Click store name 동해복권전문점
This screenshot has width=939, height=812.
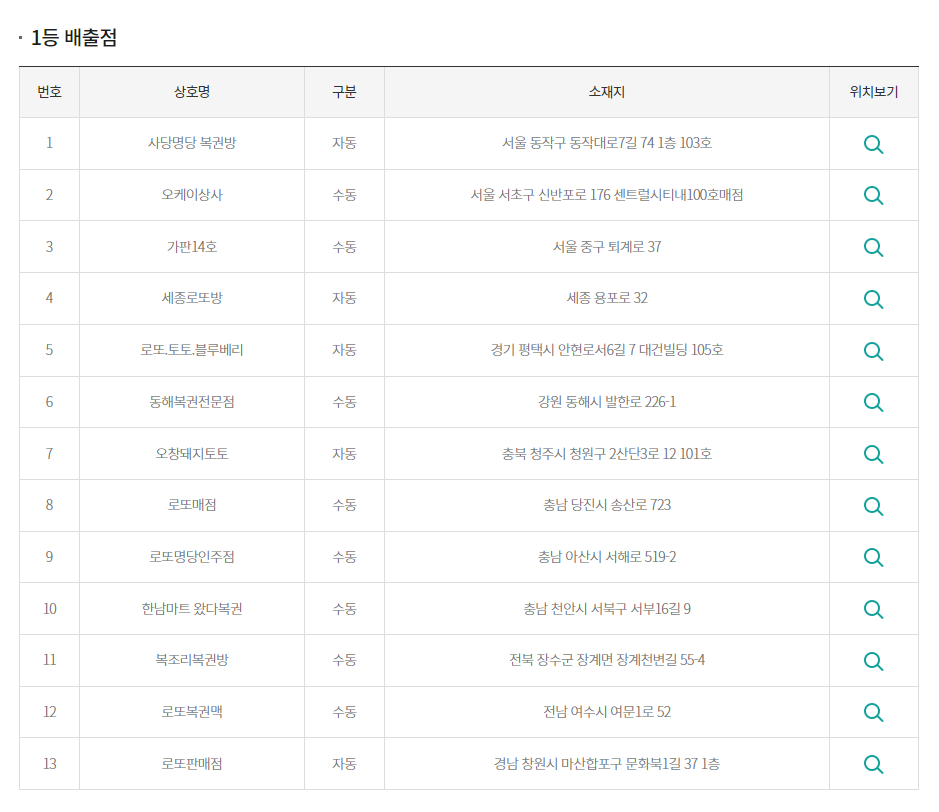[x=192, y=402]
